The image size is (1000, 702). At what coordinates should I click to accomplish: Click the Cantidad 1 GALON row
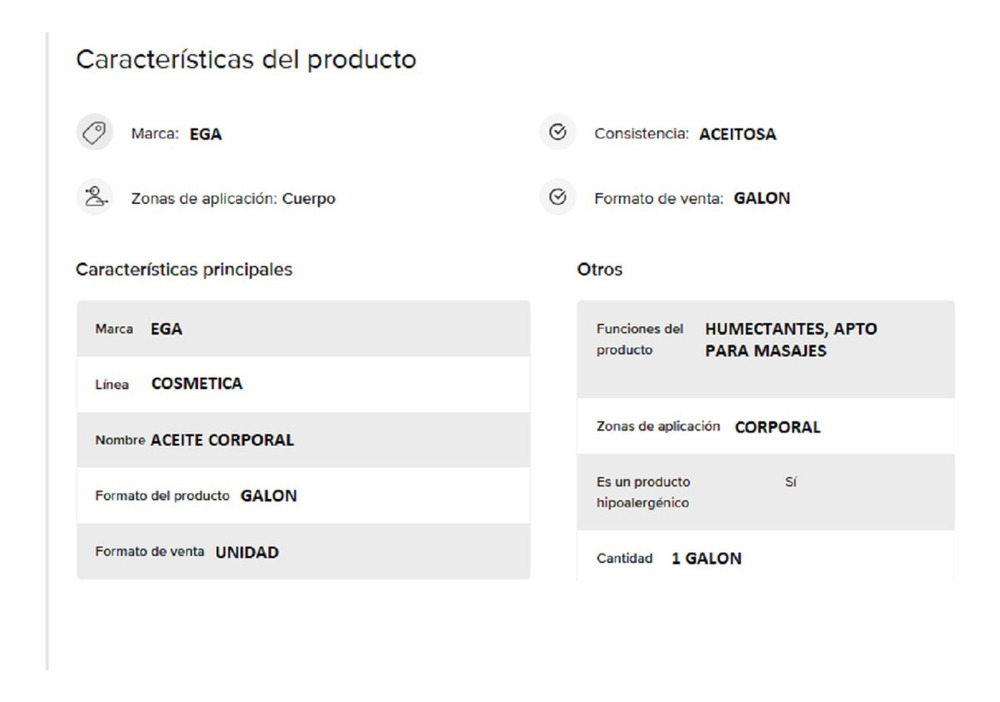pyautogui.click(x=765, y=558)
